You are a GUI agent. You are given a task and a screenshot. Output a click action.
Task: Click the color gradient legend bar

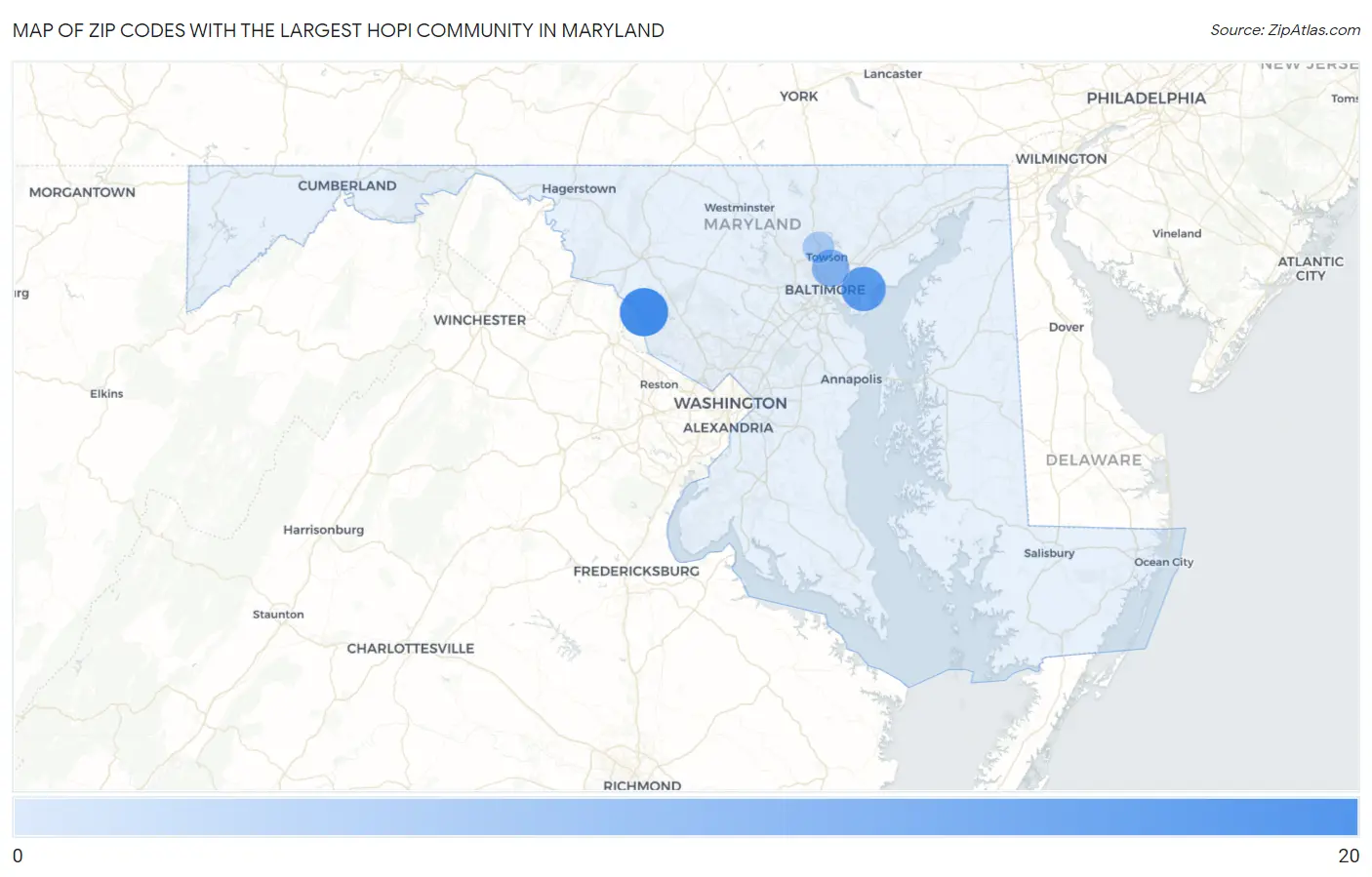tap(685, 817)
